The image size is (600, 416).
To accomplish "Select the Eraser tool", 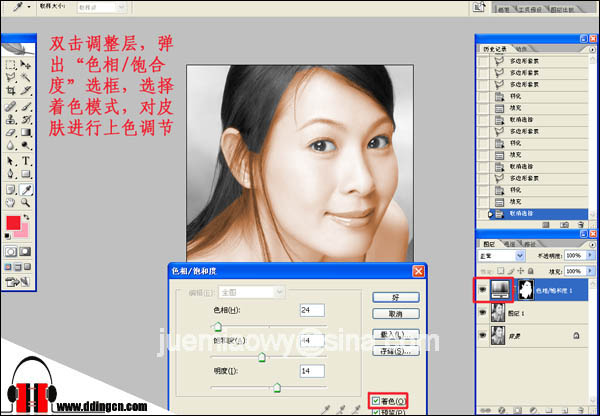I will click(11, 132).
